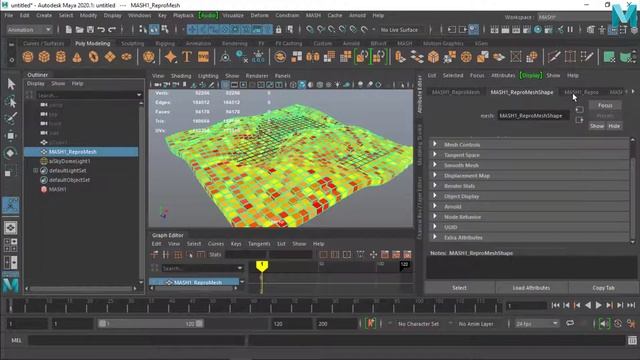Click the SVG import shelf icon
Screen dimensions: 640x360
(x=203, y=57)
